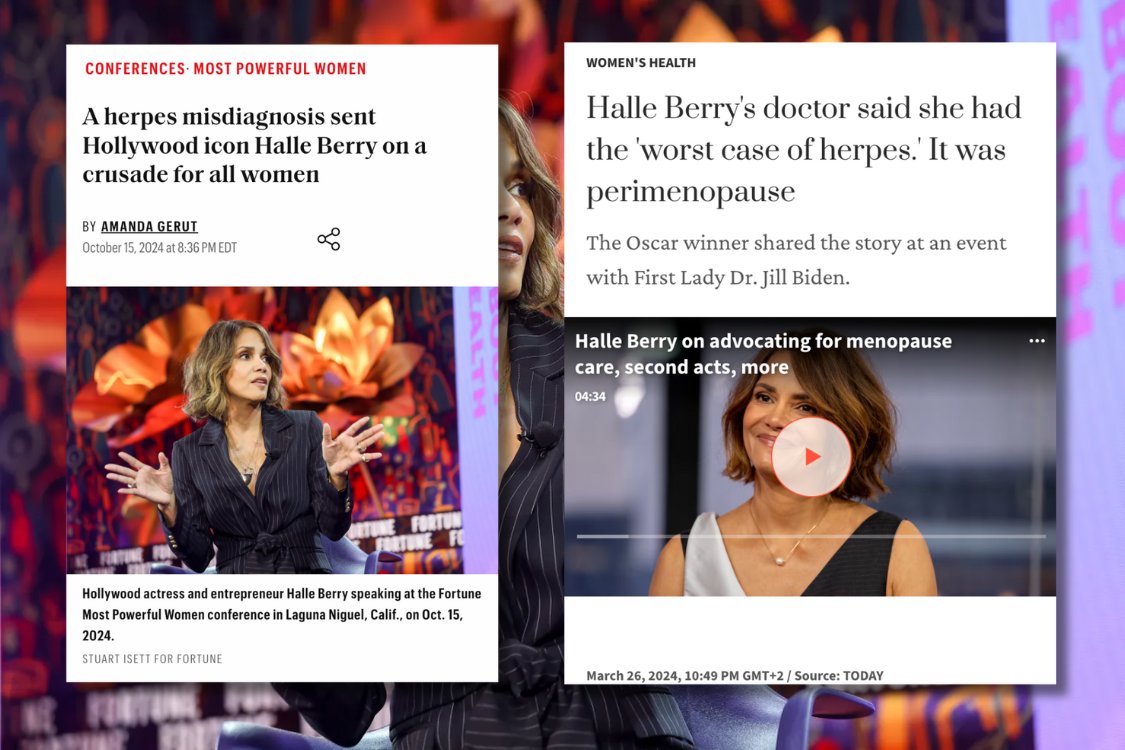Click the subheading mentioning Dr. Jill Biden

click(796, 260)
